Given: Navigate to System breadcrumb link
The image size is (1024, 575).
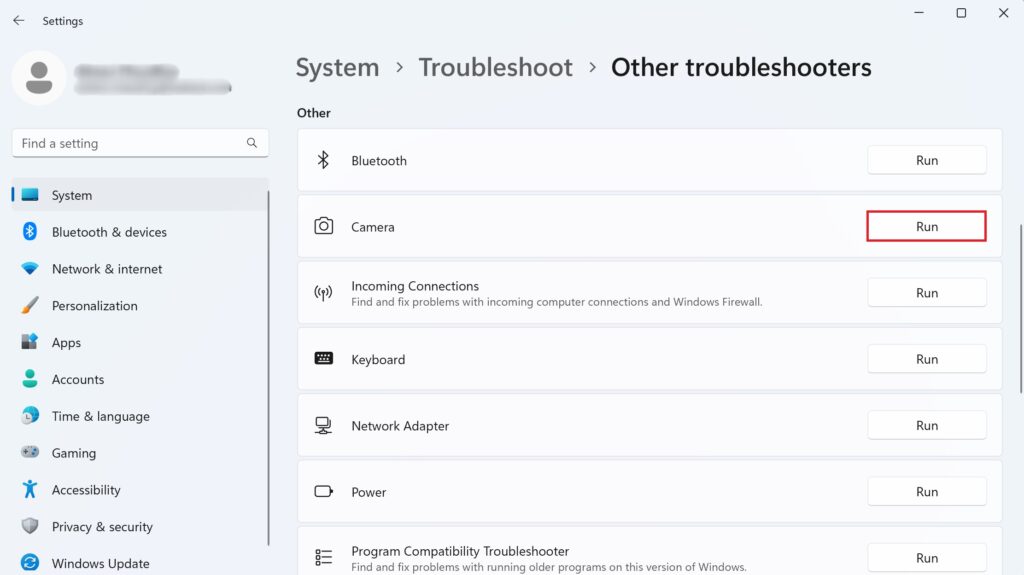Looking at the screenshot, I should point(337,68).
